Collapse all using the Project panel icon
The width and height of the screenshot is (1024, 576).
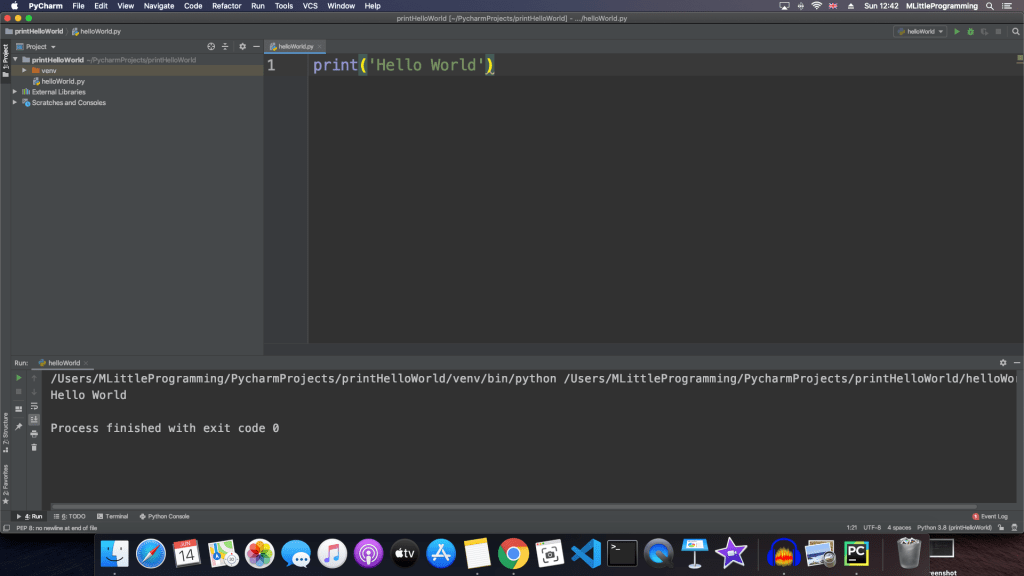(x=225, y=46)
